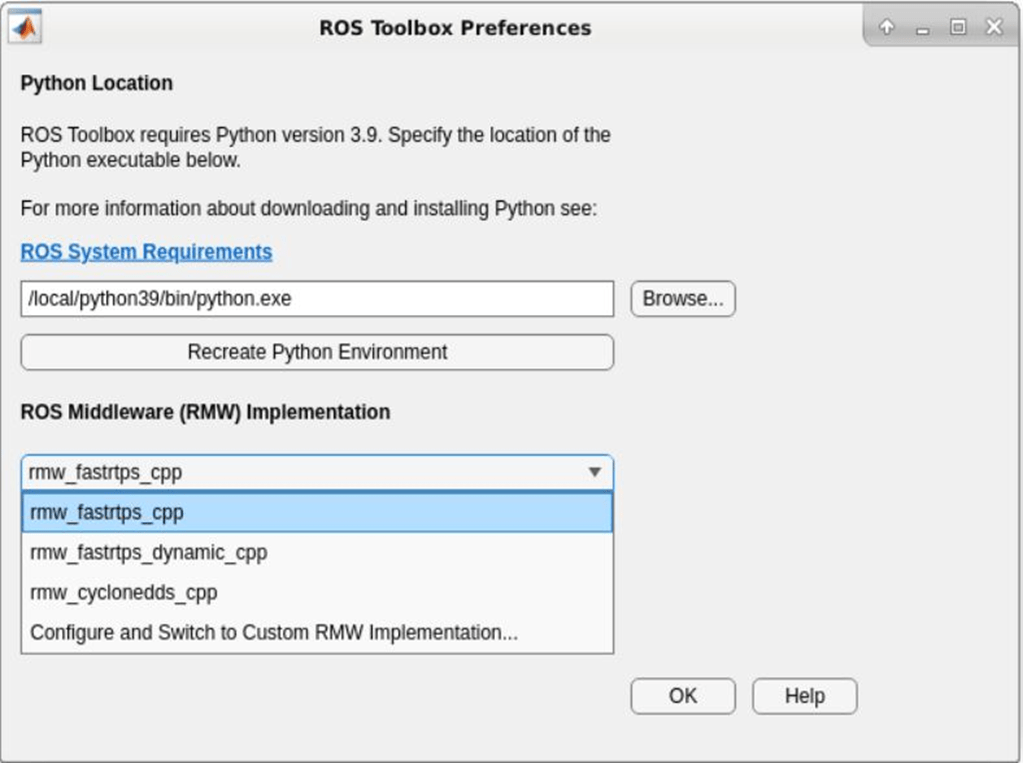Click the RMW combo box showing rmw_fastrtps_cpp
Image resolution: width=1023 pixels, height=763 pixels.
click(300, 472)
